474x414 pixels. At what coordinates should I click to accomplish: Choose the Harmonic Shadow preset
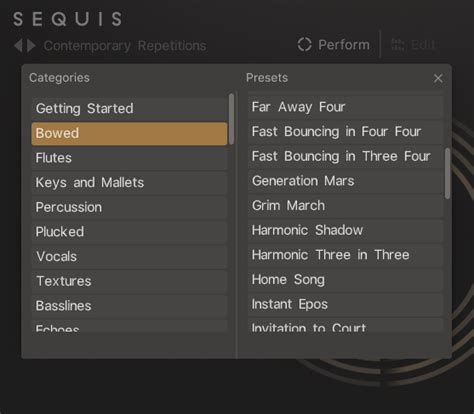(345, 231)
